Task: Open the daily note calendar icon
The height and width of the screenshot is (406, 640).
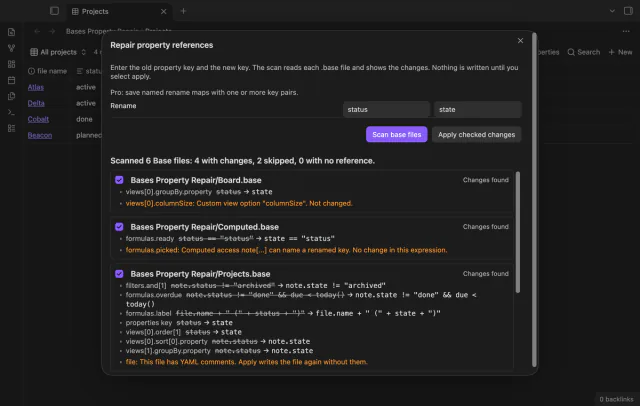Action: 11,80
